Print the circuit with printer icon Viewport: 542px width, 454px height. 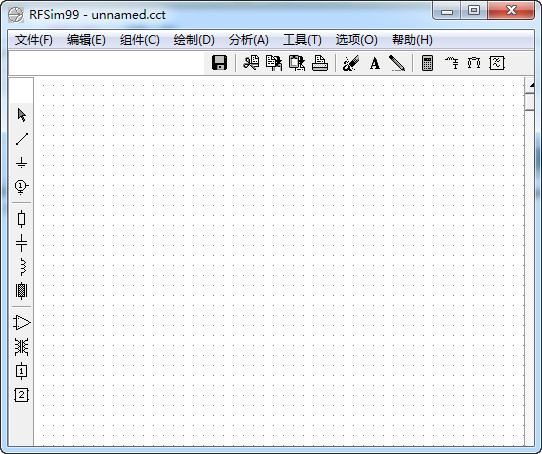tap(320, 63)
